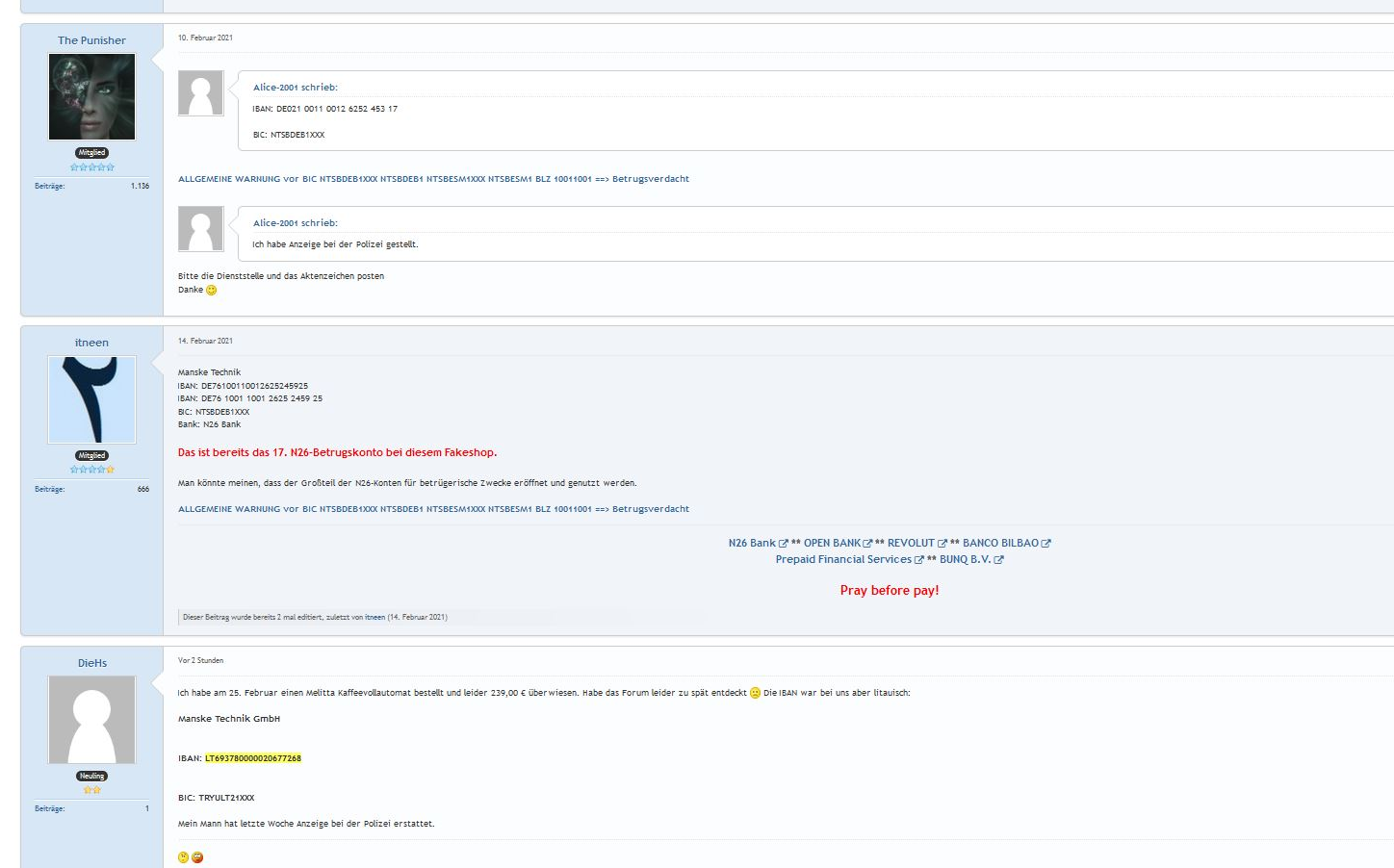
Task: Click the external link icon next to Prepaid Financial Services
Action: 920,559
